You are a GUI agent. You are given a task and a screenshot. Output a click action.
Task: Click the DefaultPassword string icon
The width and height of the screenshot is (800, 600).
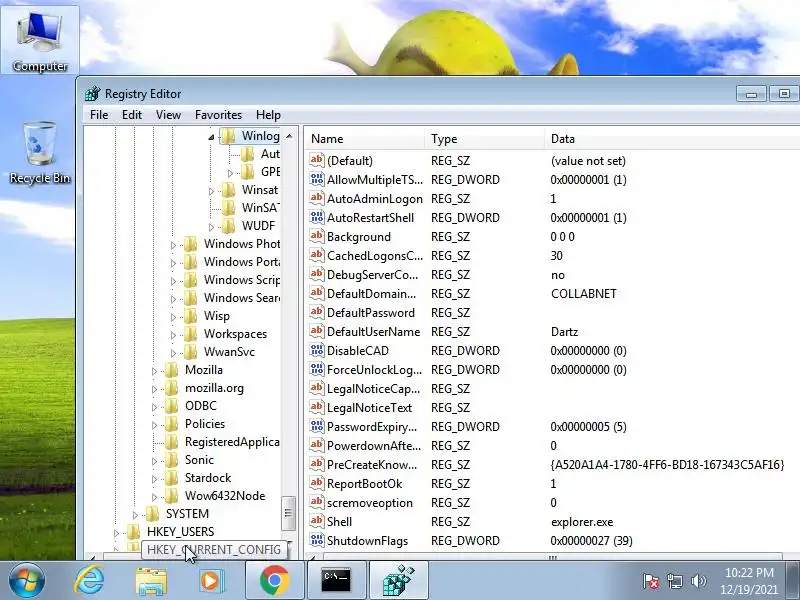316,312
